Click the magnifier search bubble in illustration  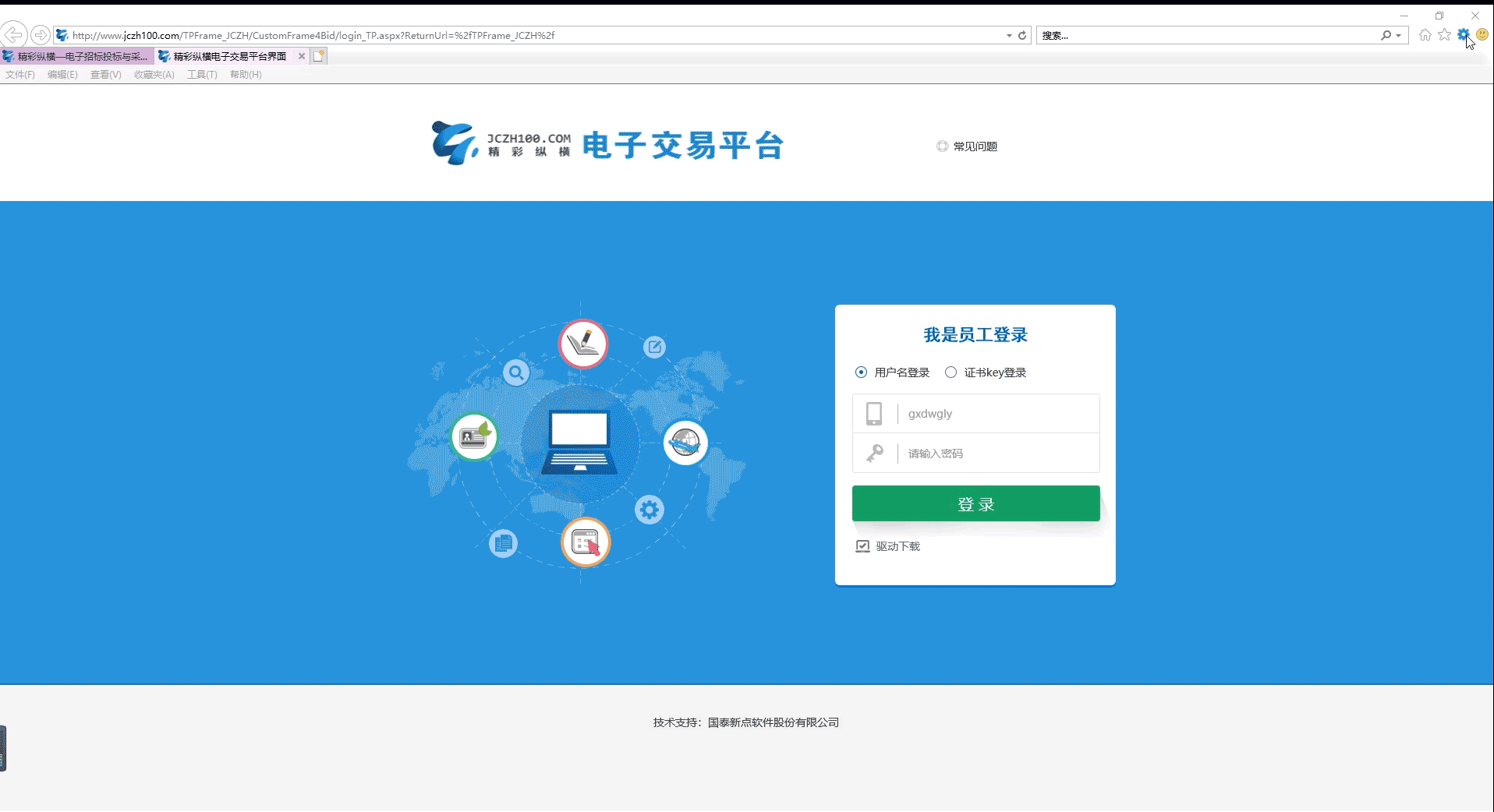(x=516, y=372)
